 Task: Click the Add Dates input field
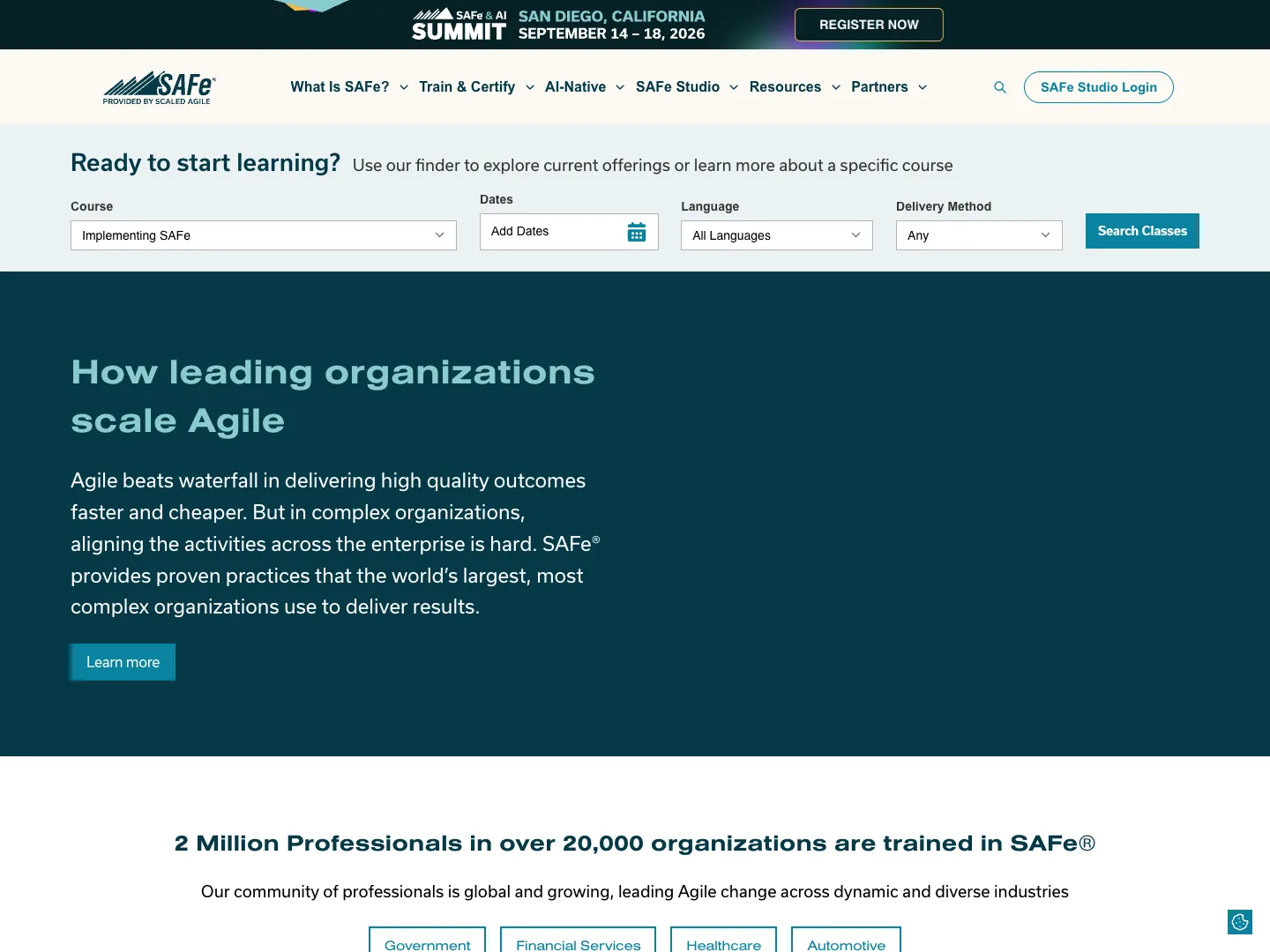[569, 232]
